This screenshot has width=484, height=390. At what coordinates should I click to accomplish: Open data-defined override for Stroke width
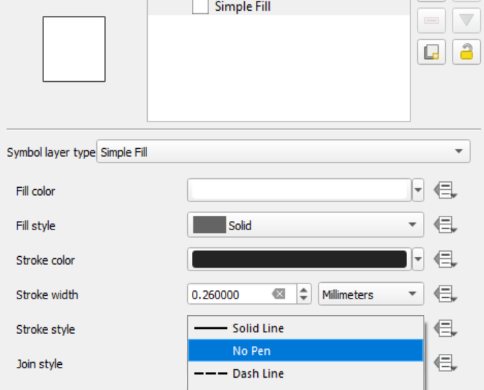tap(445, 294)
